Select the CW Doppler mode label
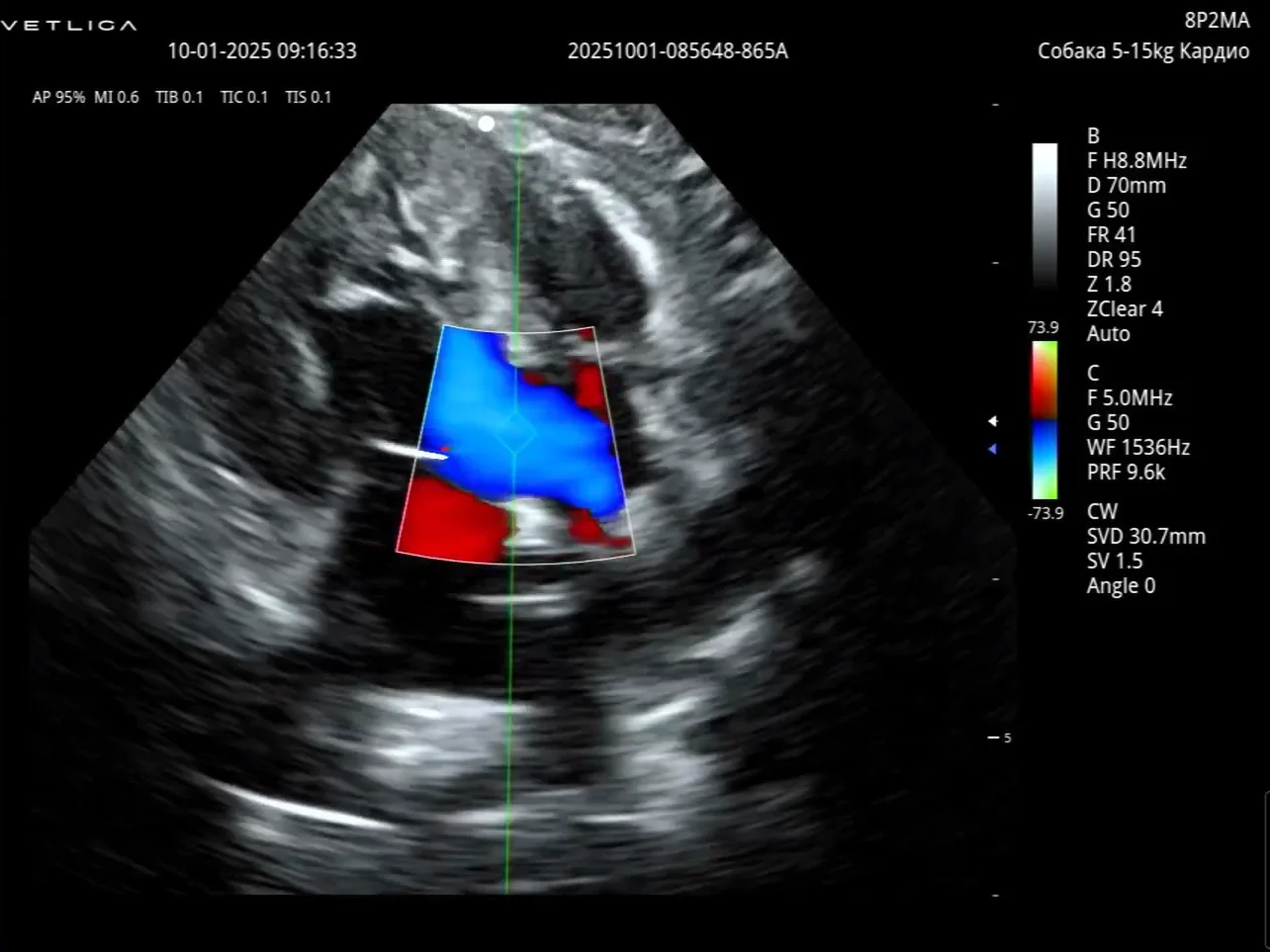Screen dimensions: 1270x952 [1102, 512]
